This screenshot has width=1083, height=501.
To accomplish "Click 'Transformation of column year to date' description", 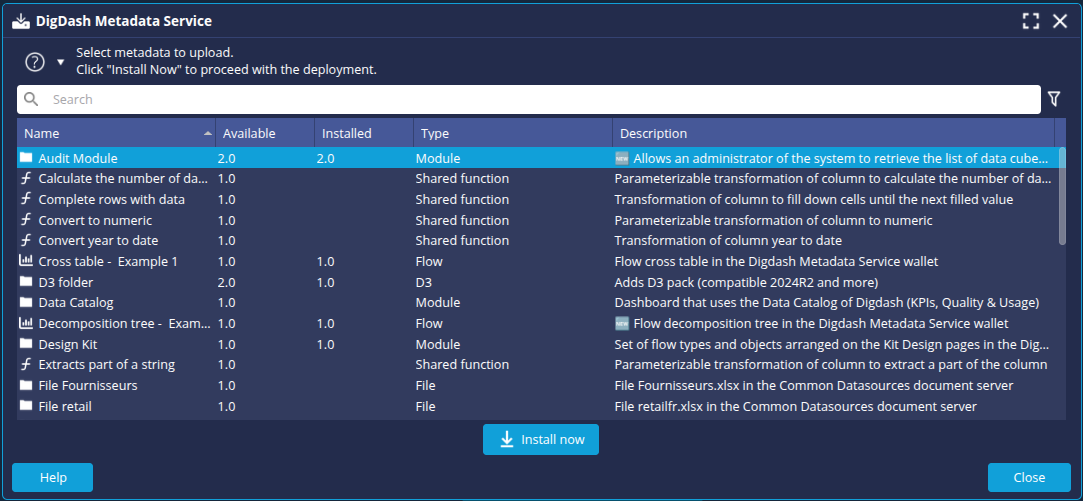I will point(728,240).
